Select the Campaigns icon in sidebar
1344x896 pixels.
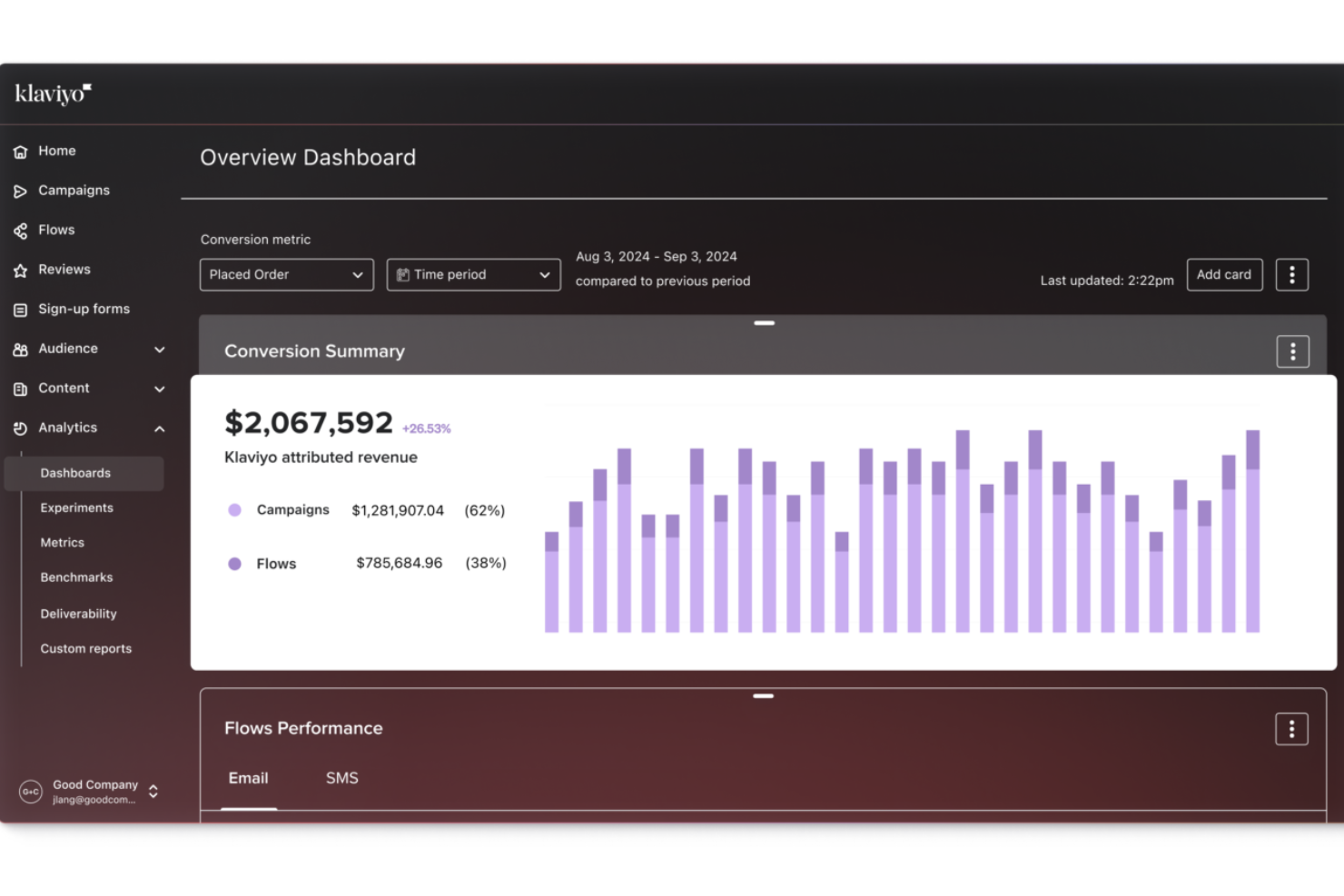(21, 191)
